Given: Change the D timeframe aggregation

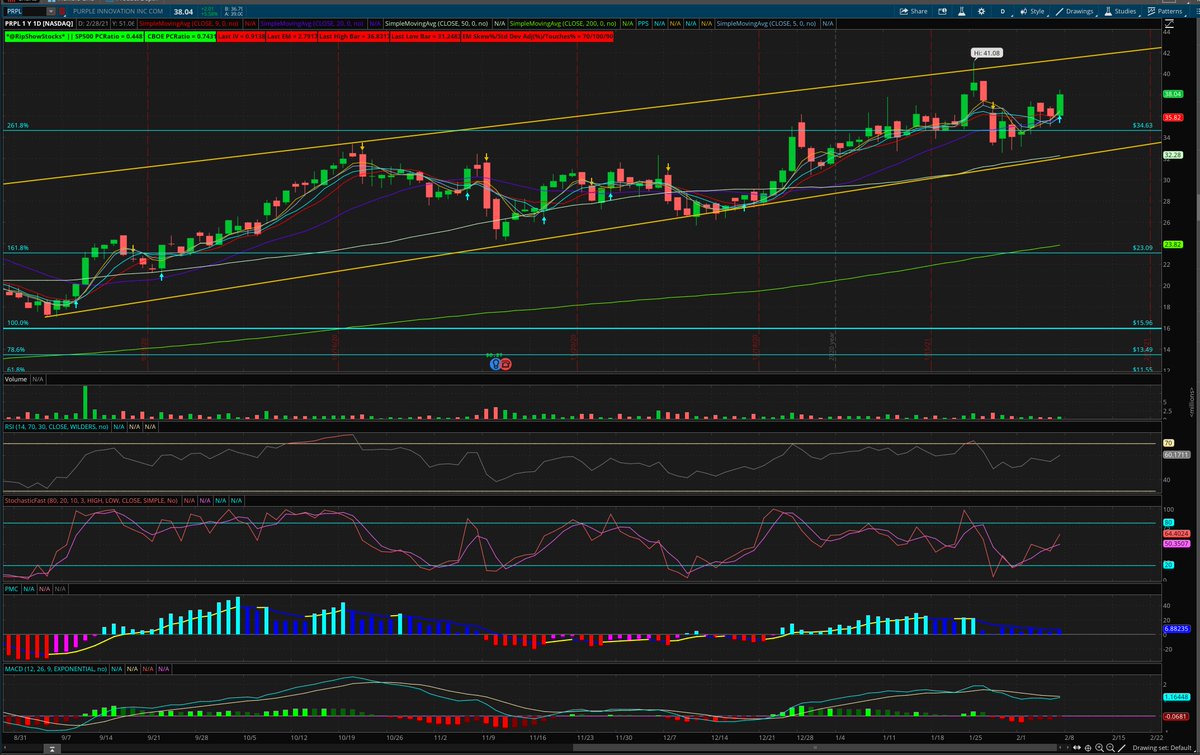Looking at the screenshot, I should coord(1003,11).
